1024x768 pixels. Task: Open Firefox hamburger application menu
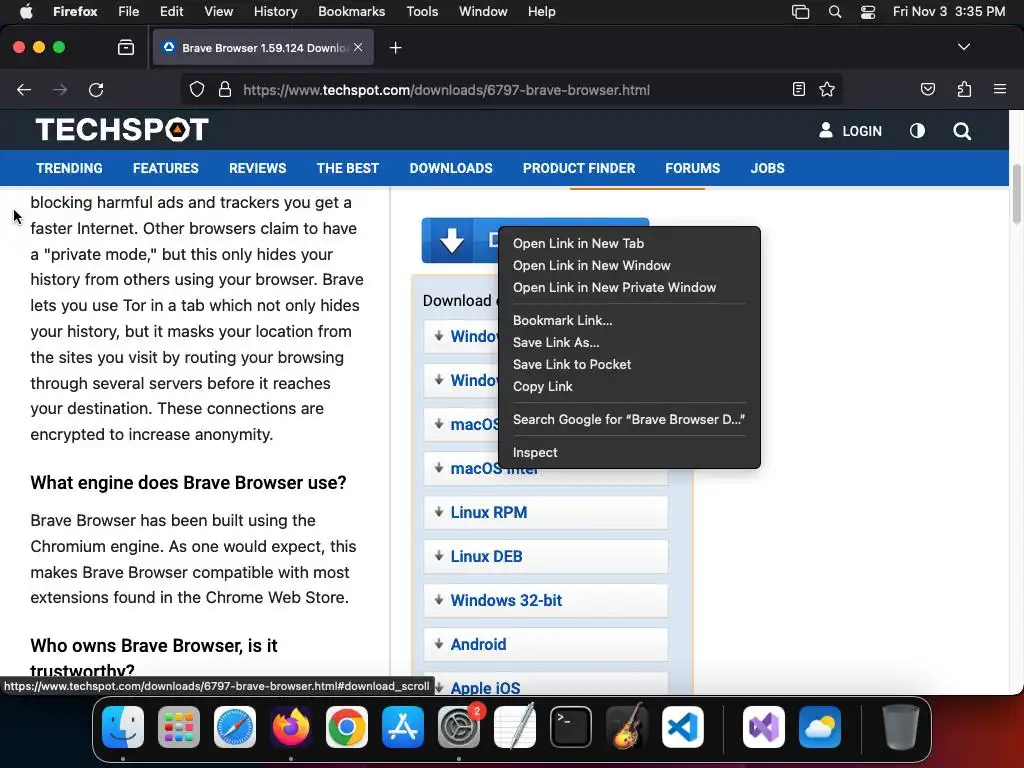pyautogui.click(x=1000, y=89)
